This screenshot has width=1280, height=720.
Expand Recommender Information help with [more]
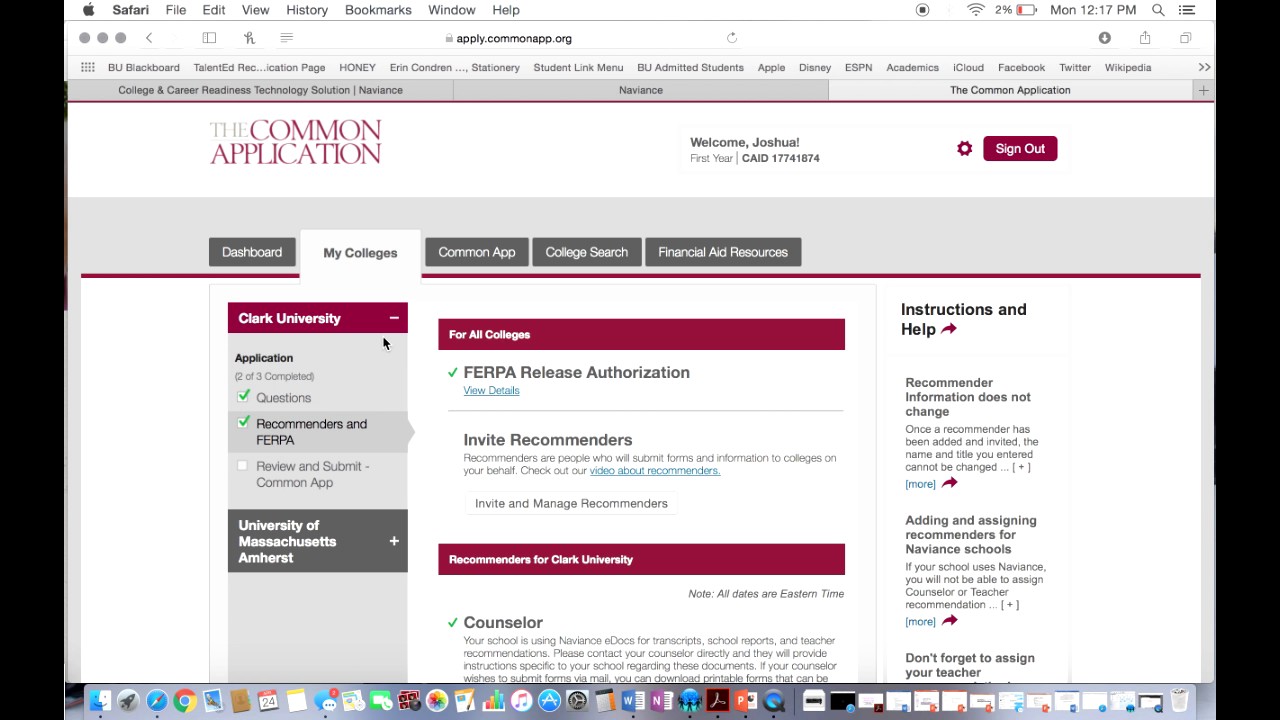(920, 484)
